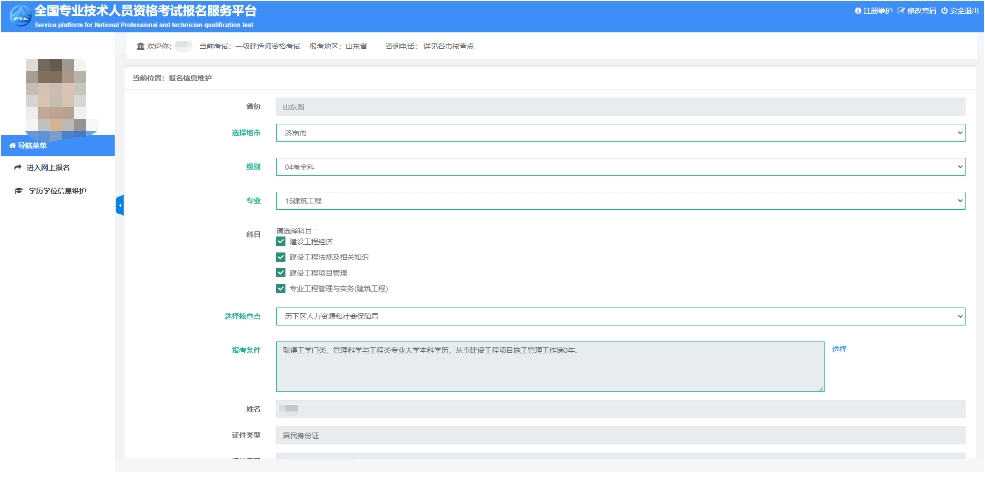Uncheck the 建设工程经济 subject checkbox
The image size is (985, 488).
point(281,241)
